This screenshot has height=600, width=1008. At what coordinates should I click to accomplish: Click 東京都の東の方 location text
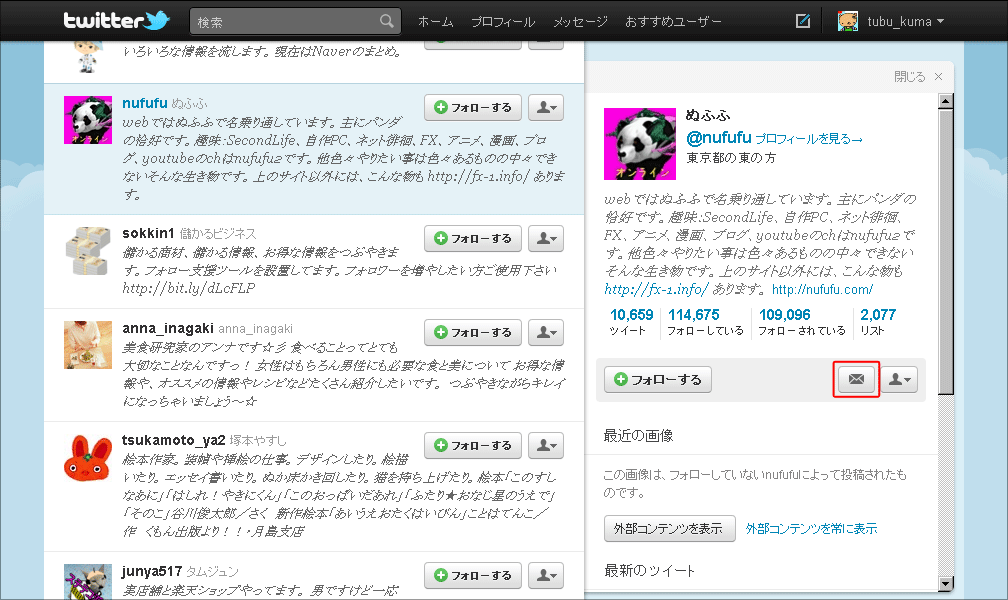(731, 158)
